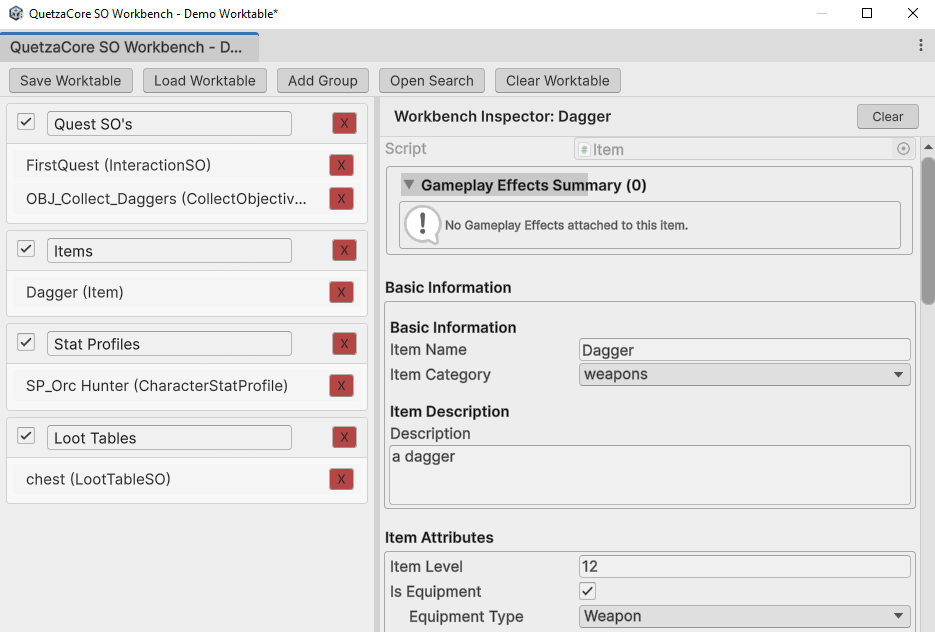Toggle the Quest SO's group checkbox
The image size is (935, 632).
(27, 123)
